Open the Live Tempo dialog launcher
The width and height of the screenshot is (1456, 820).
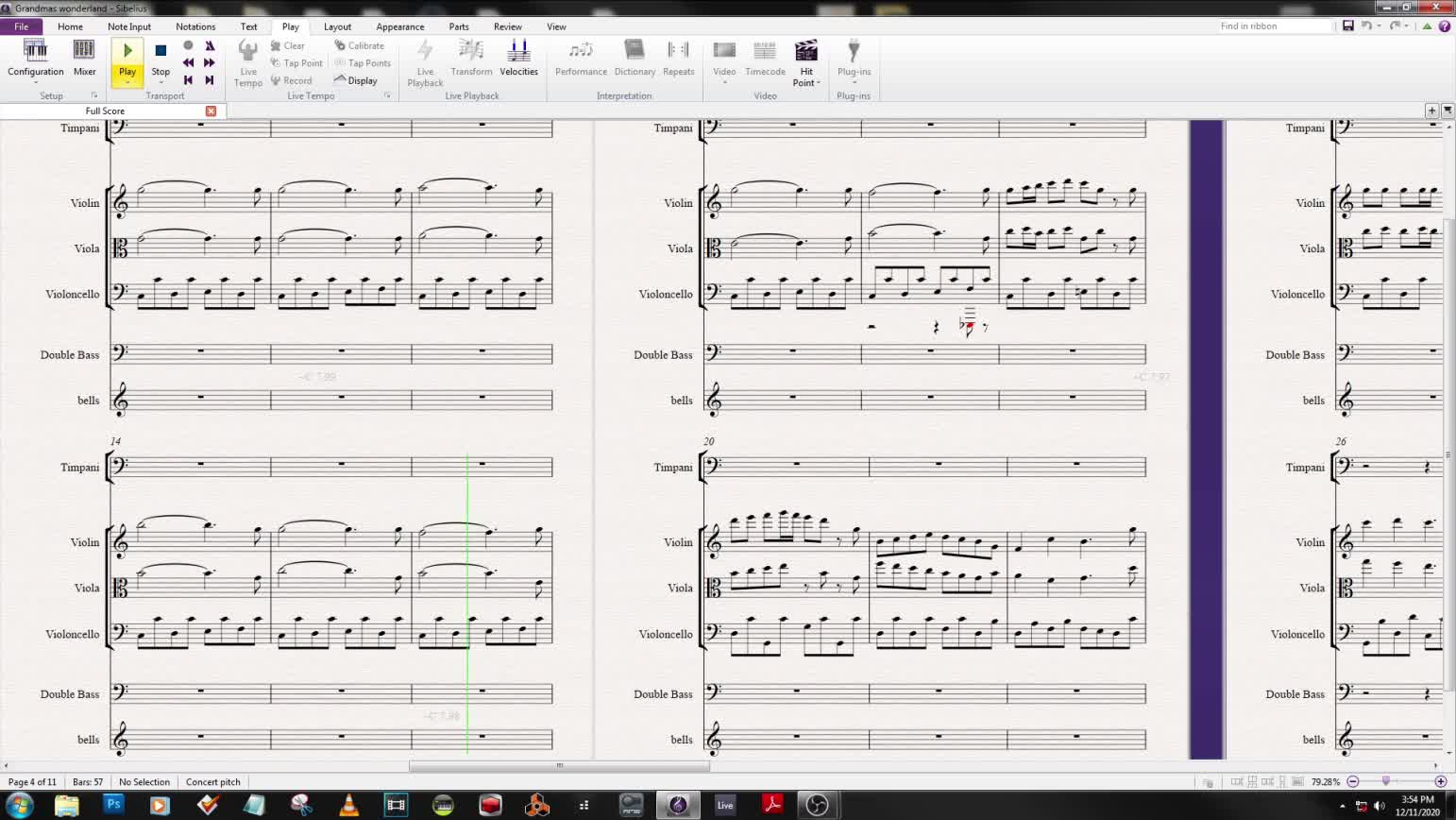[387, 95]
